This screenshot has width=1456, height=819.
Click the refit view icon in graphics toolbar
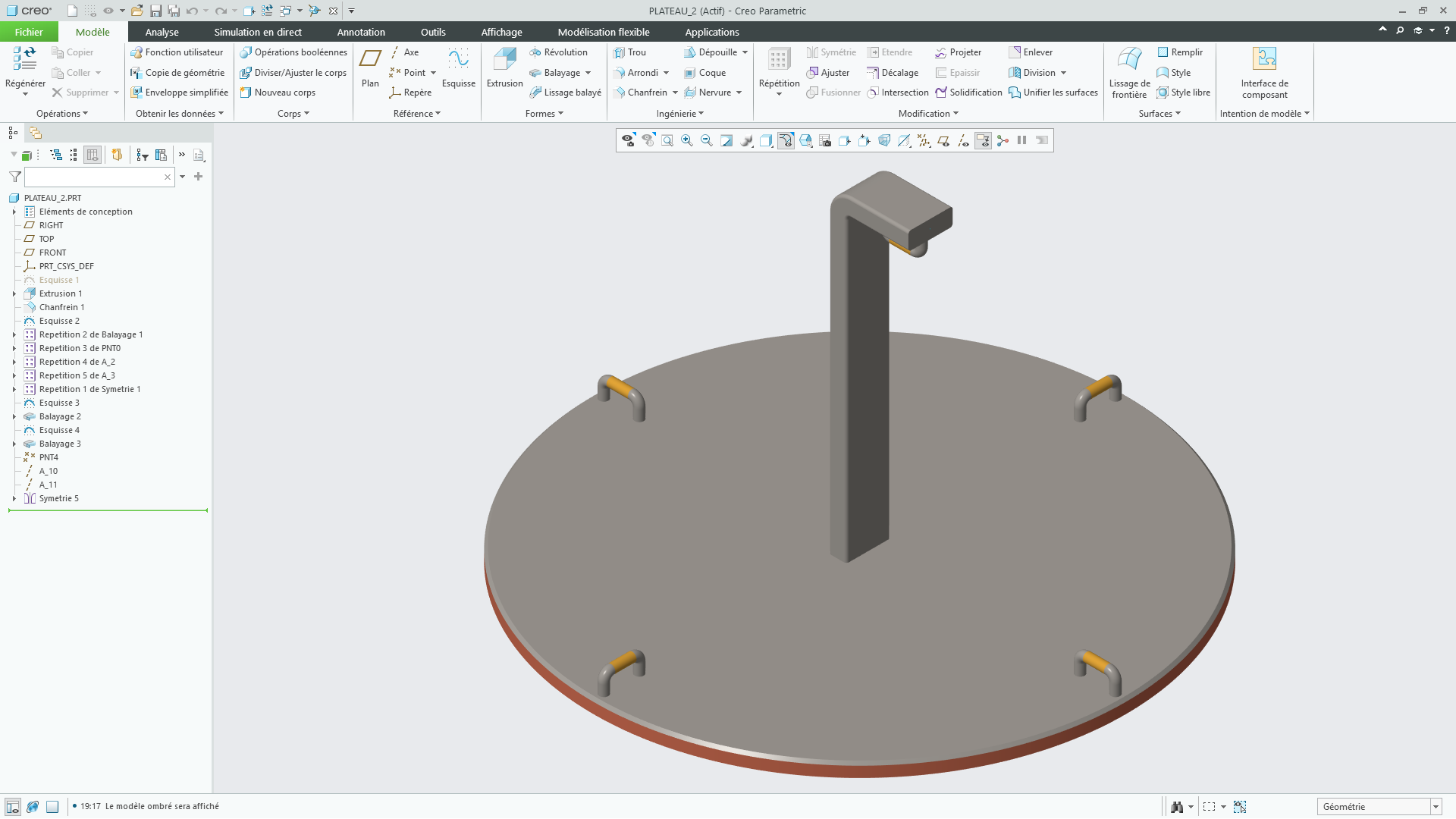pyautogui.click(x=667, y=140)
